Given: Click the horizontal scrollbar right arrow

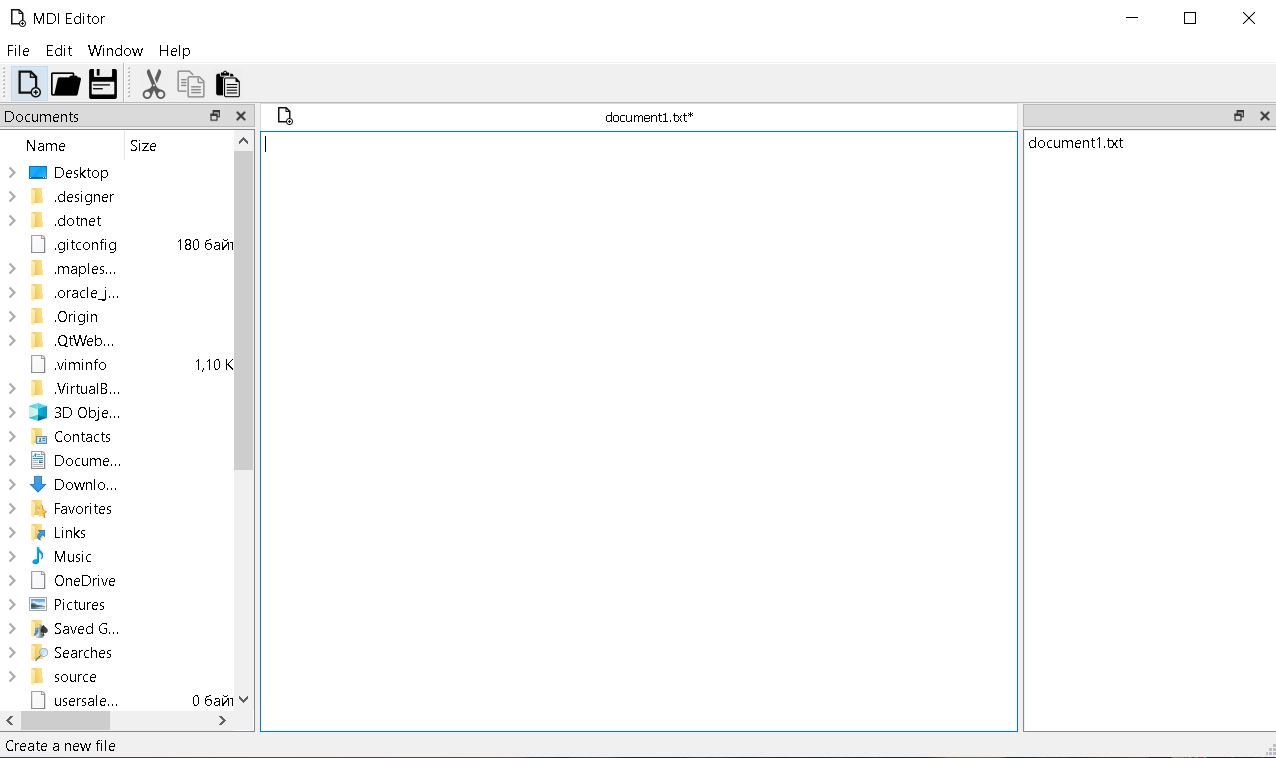Looking at the screenshot, I should 222,720.
